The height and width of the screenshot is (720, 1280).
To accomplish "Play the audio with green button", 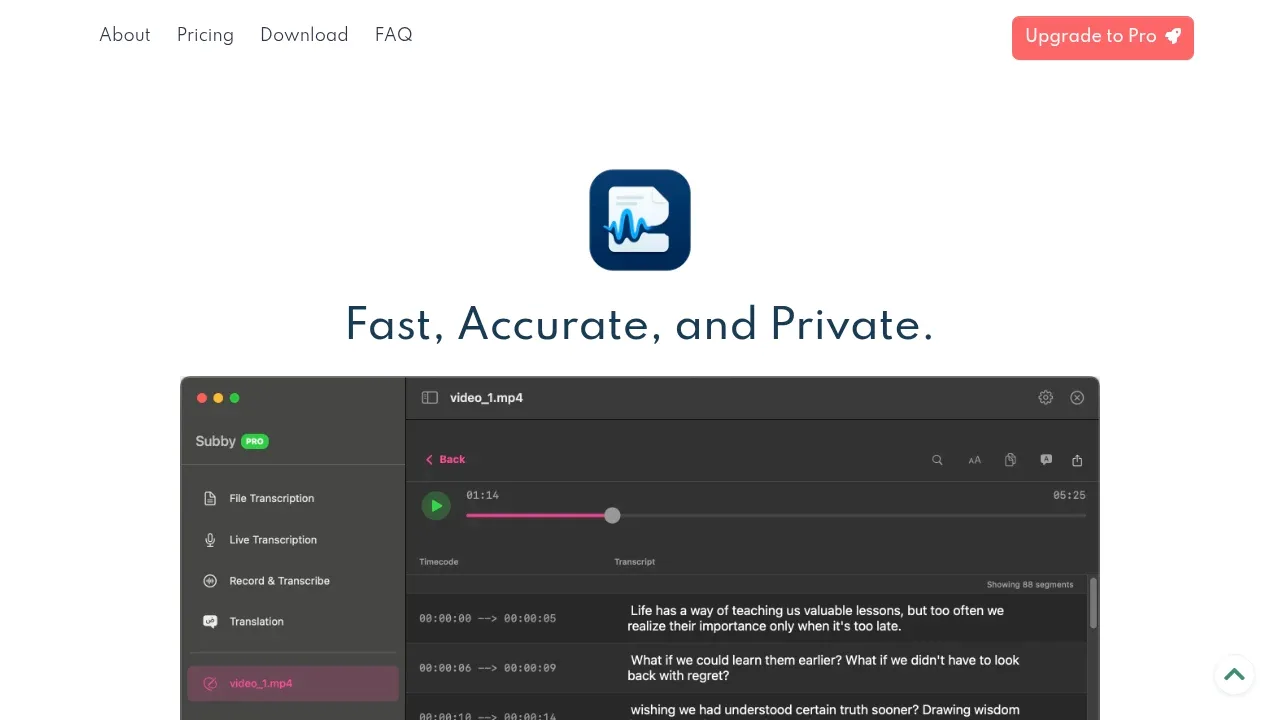I will click(x=436, y=506).
